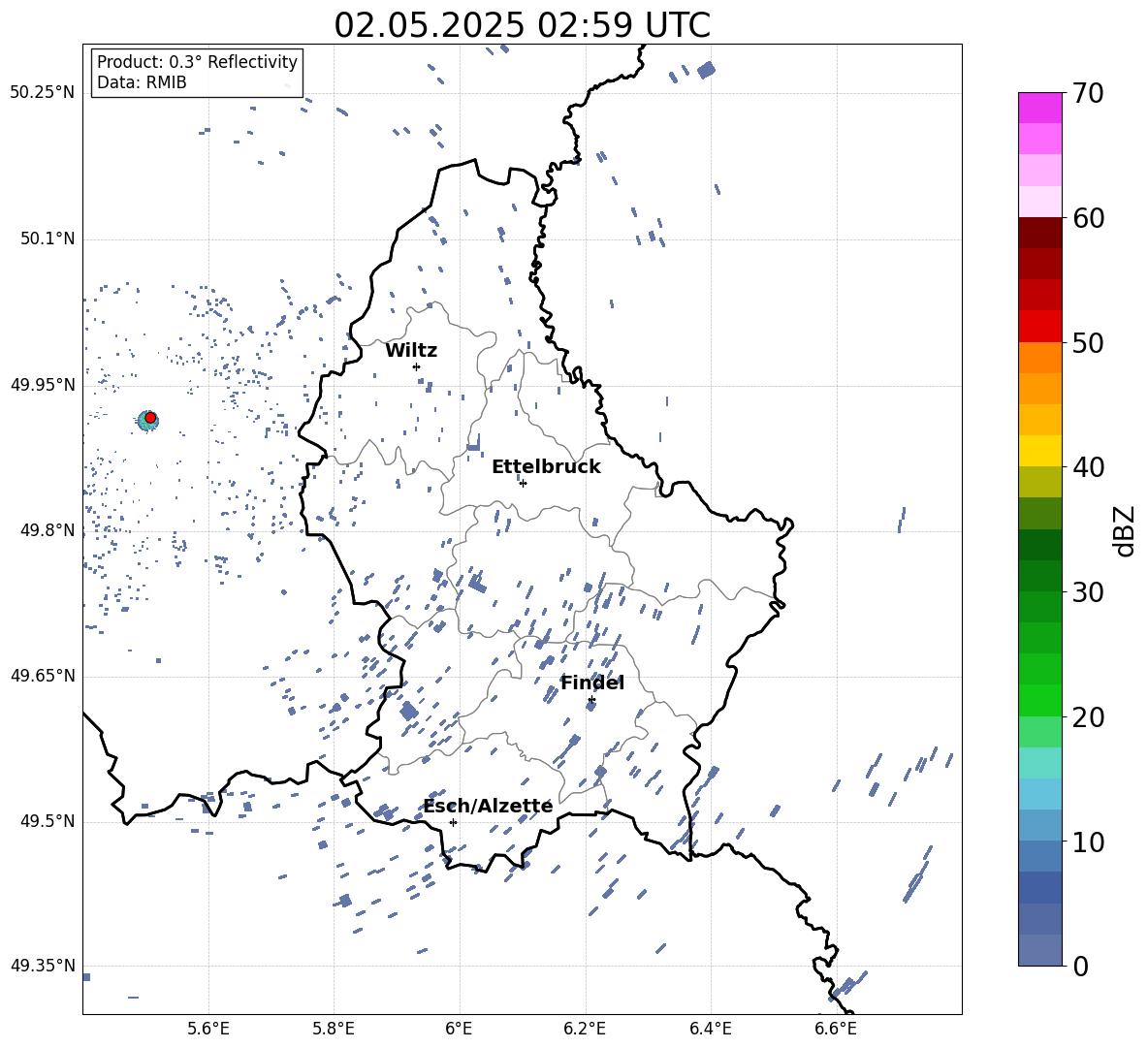Click the Ettelbruck station cross marker
1148x1048 pixels.
point(523,483)
